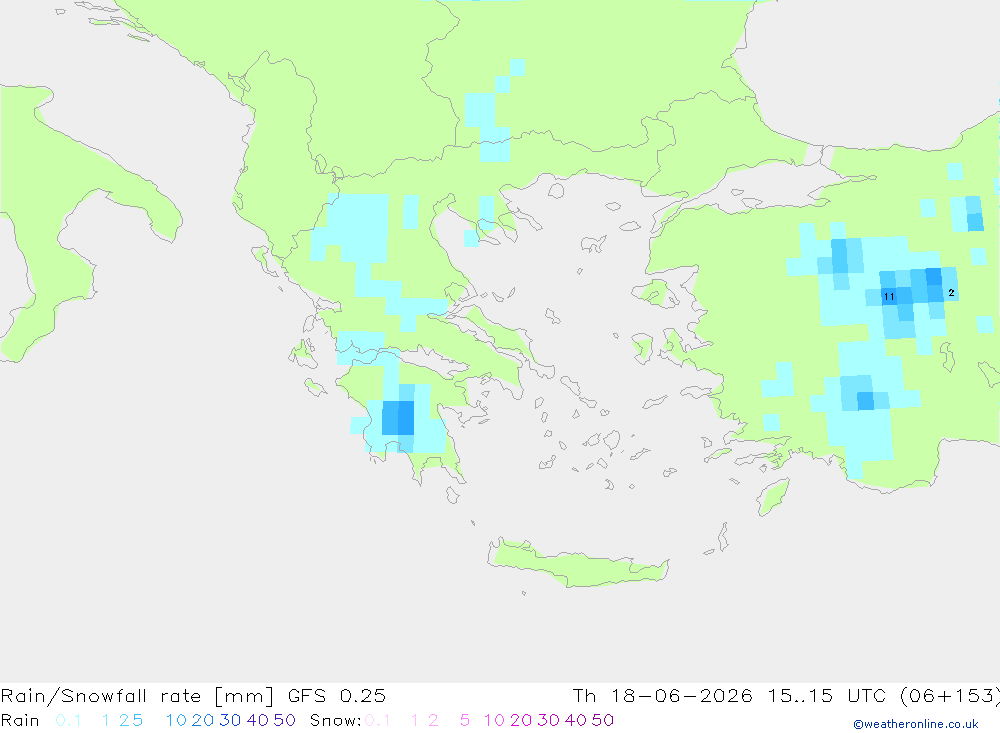This screenshot has height=733, width=1000.
Task: Click the "2" rainfall value beside dark cell
Action: (951, 292)
